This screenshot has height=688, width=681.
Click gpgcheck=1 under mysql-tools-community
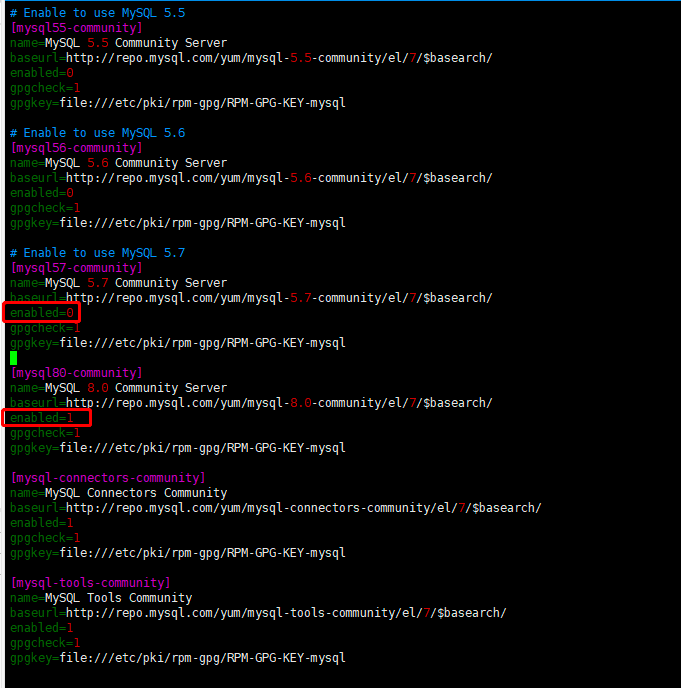click(45, 643)
